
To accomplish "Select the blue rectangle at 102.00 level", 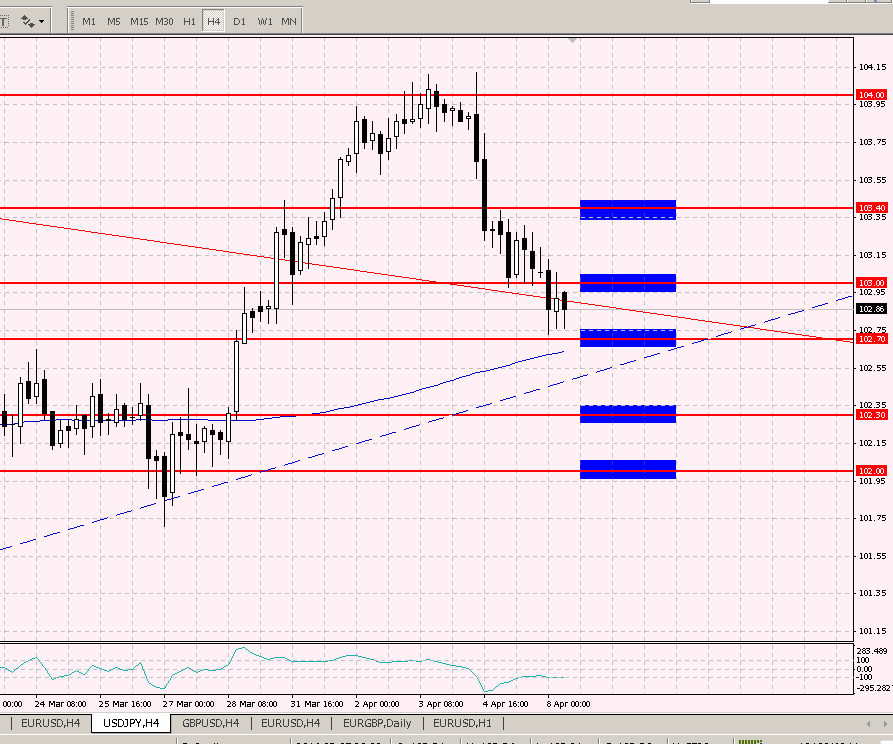I will coord(628,469).
